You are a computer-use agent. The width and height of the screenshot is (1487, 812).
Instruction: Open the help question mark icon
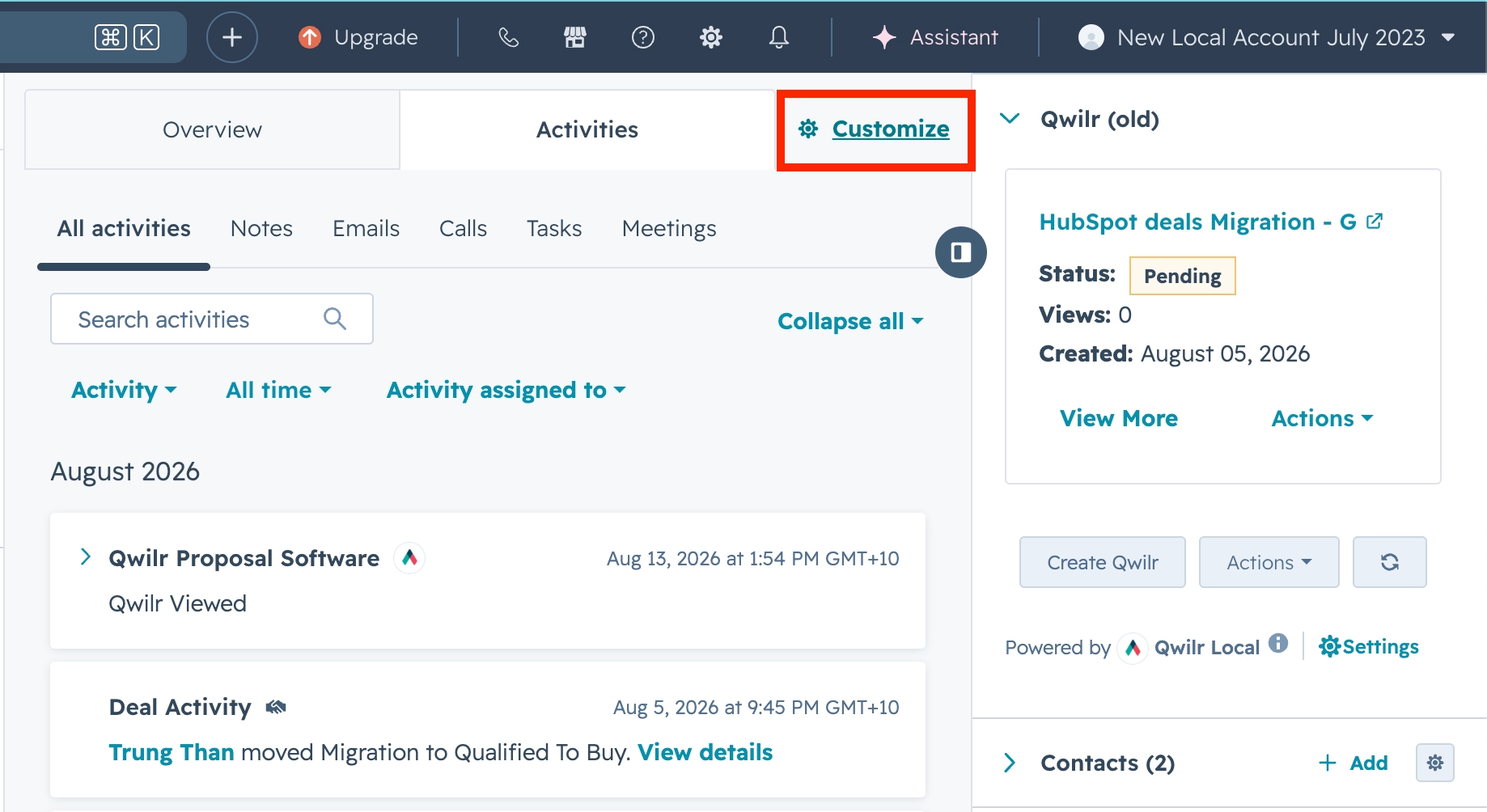pos(643,37)
